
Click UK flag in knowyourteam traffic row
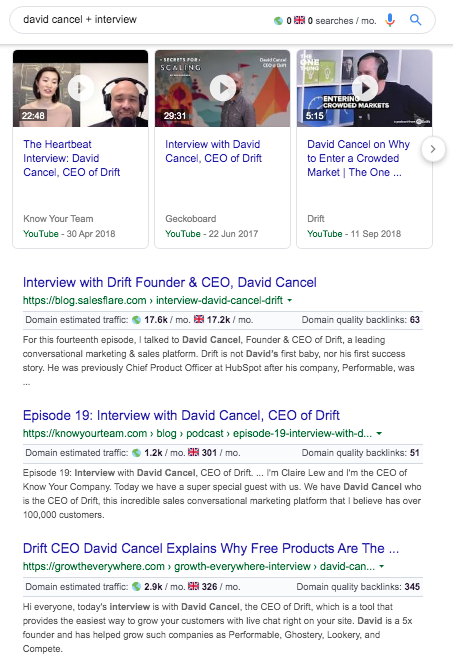pos(194,453)
